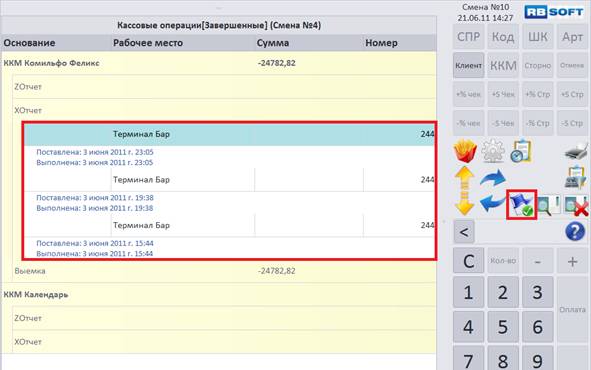Tap keypad digit 7

point(469,359)
